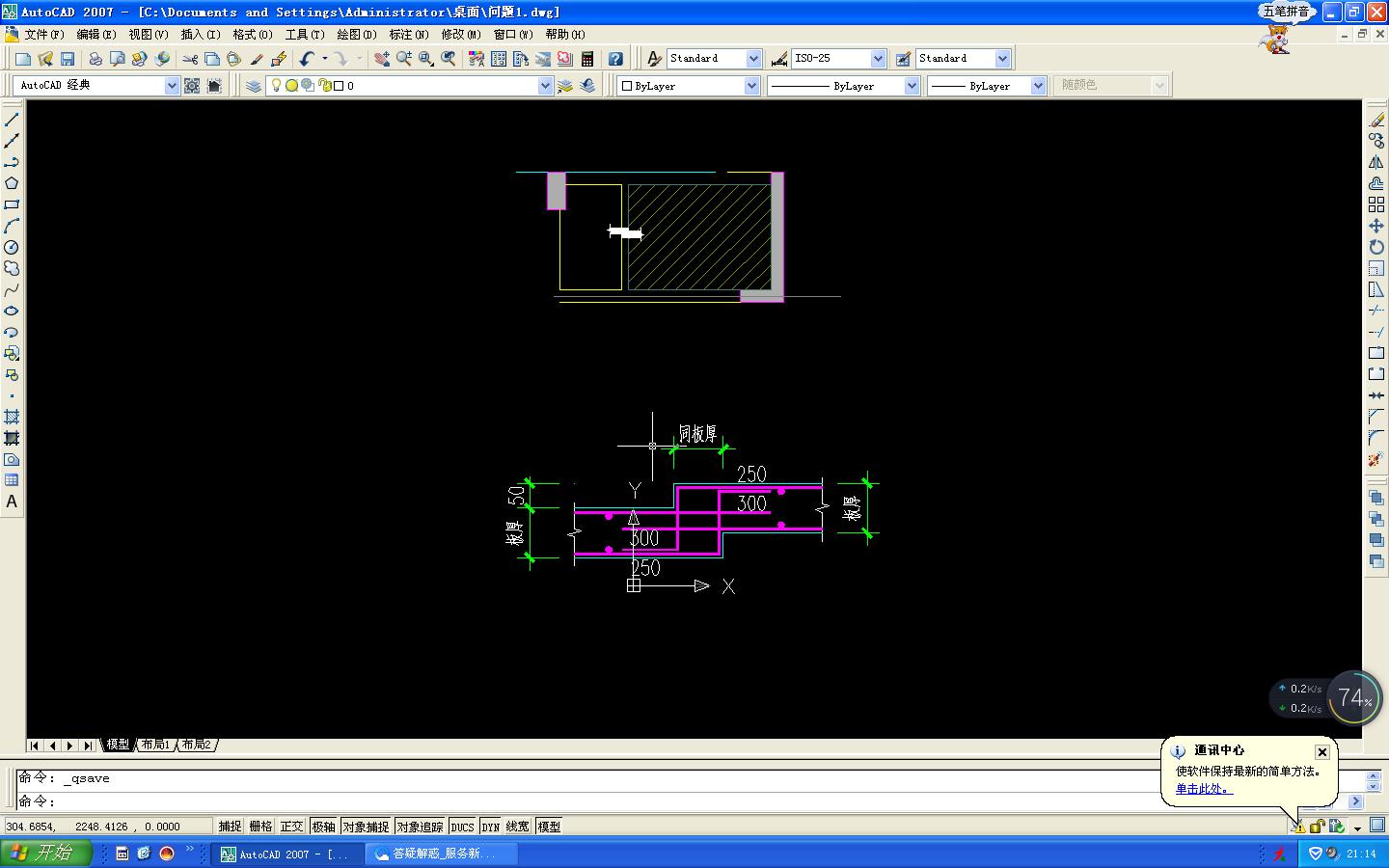Select the Offset modify tool

tap(1376, 183)
